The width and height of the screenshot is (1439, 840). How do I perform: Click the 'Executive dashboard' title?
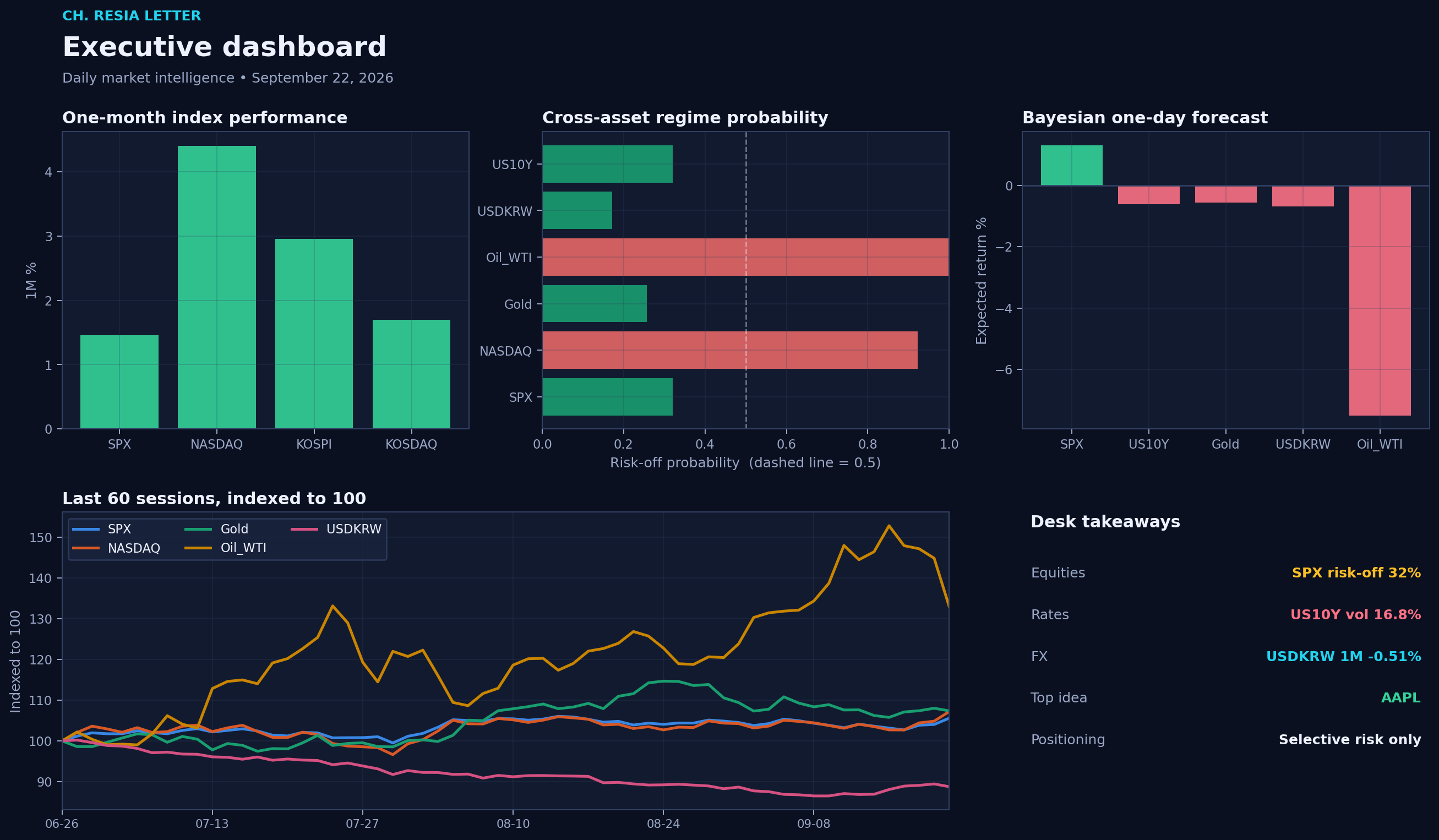point(225,47)
